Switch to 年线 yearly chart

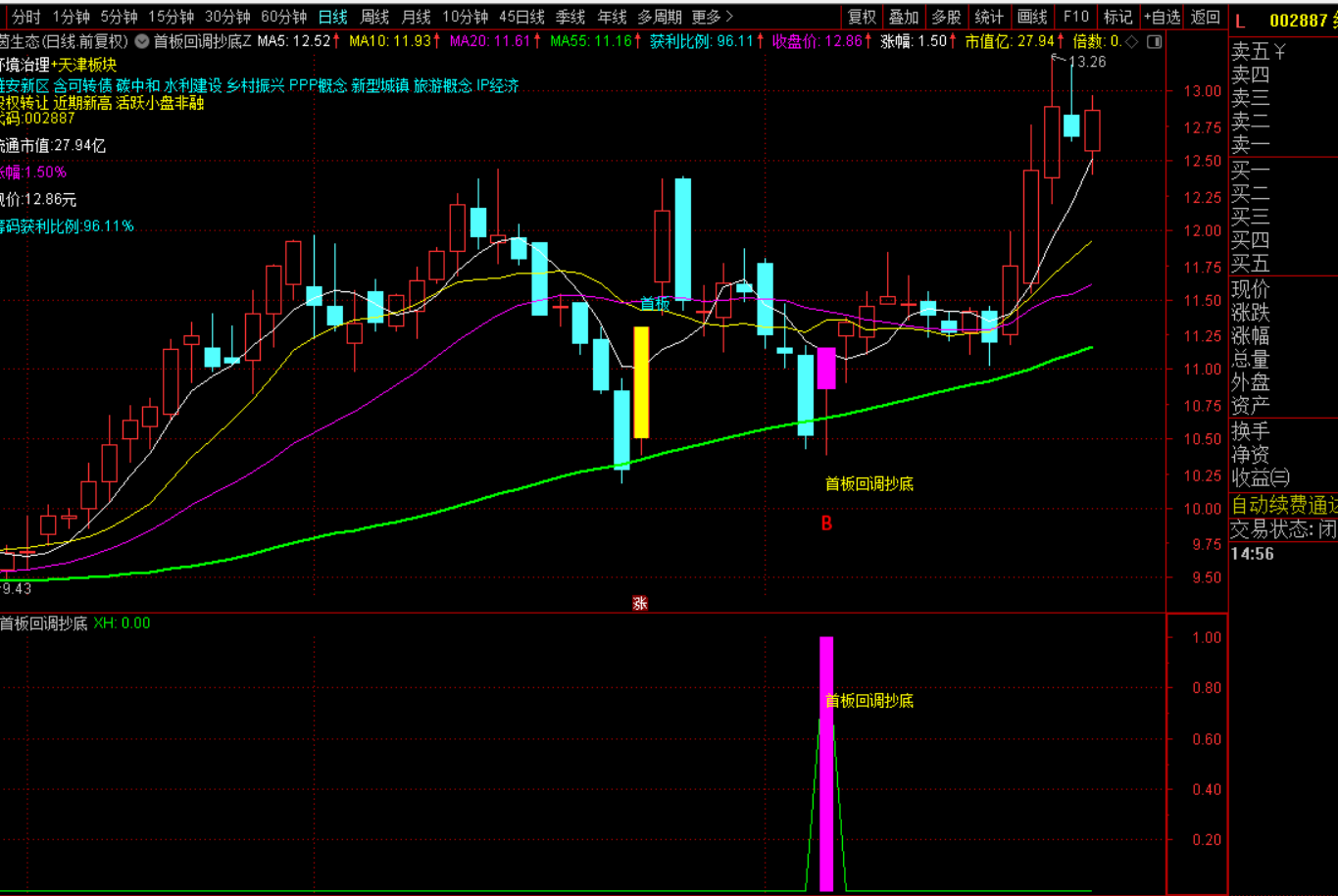tap(612, 17)
